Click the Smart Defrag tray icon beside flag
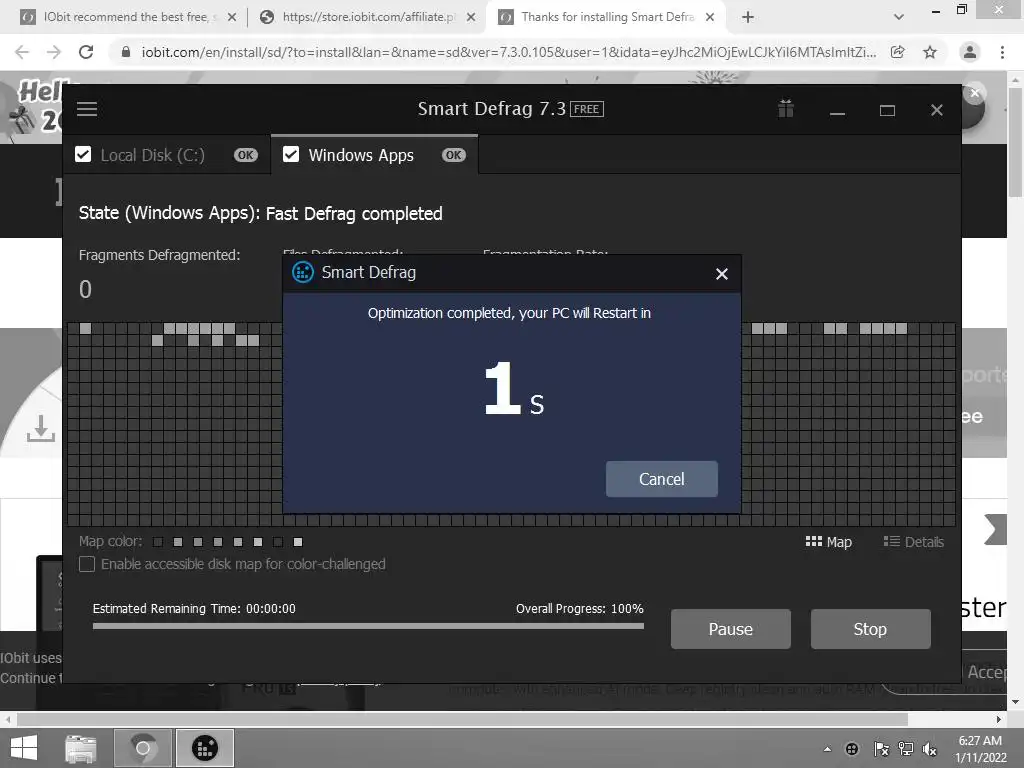The height and width of the screenshot is (768, 1024). [x=852, y=749]
